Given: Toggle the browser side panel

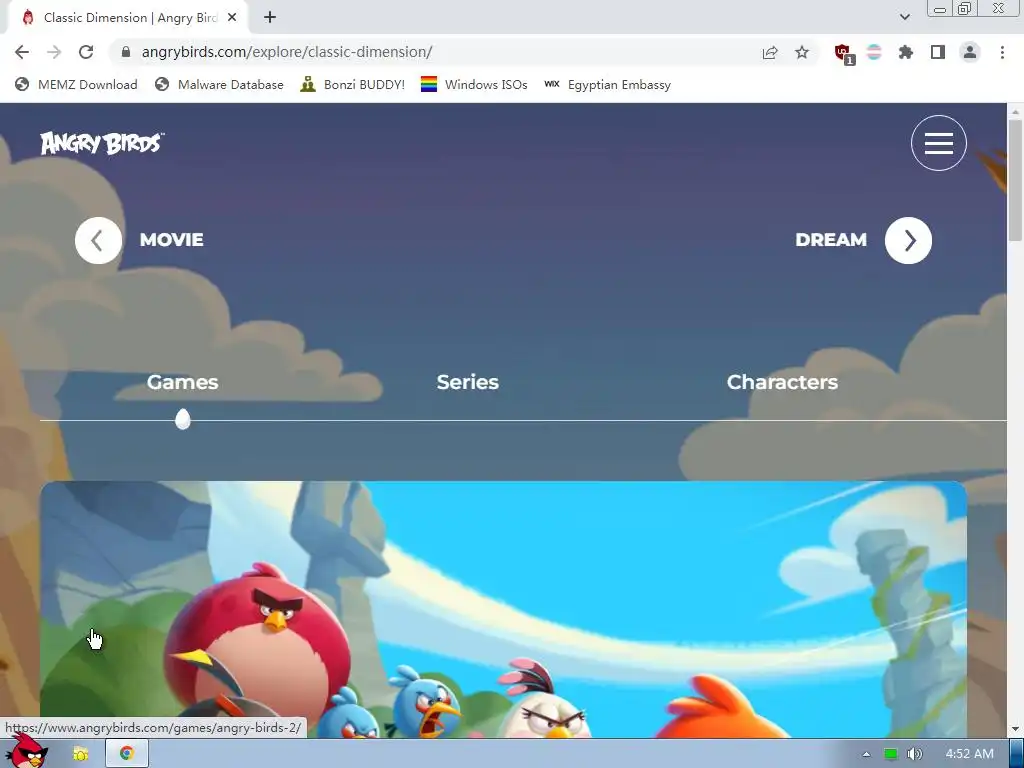Looking at the screenshot, I should tap(938, 52).
